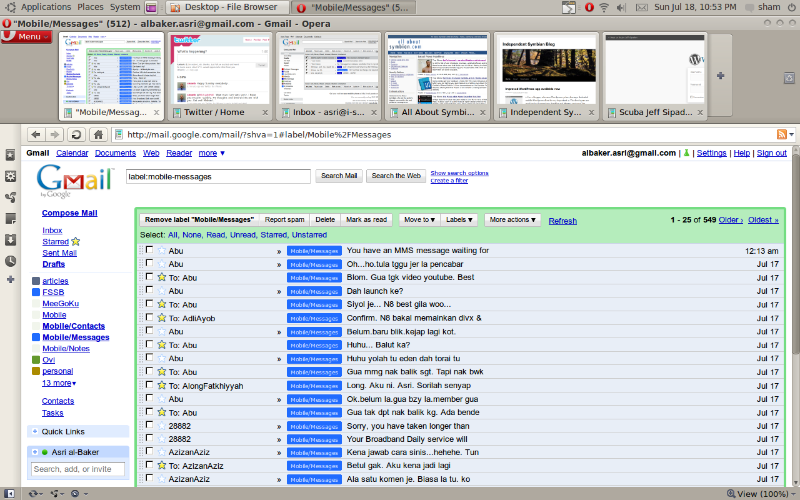Viewport: 800px width, 500px height.
Task: Tick checkbox for To: AlongFatkhiyyah message
Action: pos(149,385)
